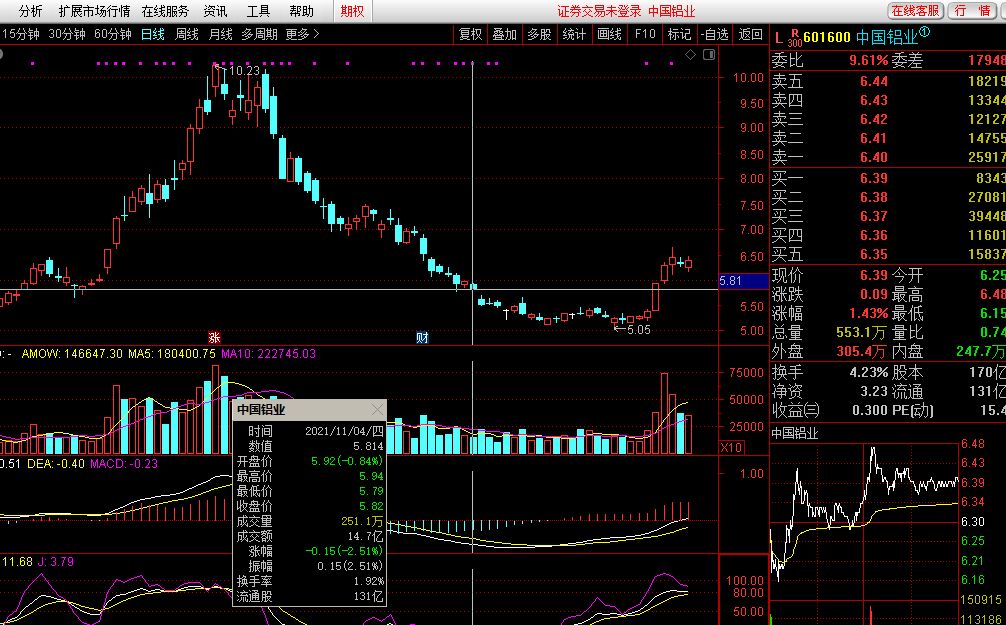Screen dimensions: 1006x625
Task: Click the 买一 row price 6.39
Action: point(874,178)
